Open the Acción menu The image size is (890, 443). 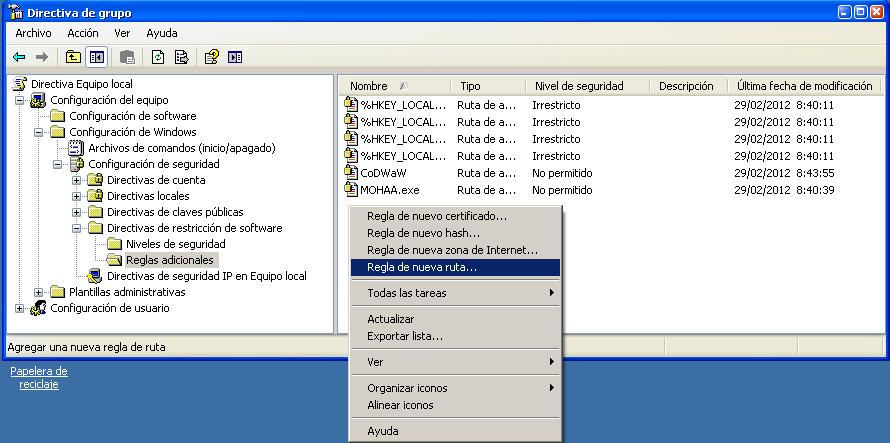click(x=83, y=34)
